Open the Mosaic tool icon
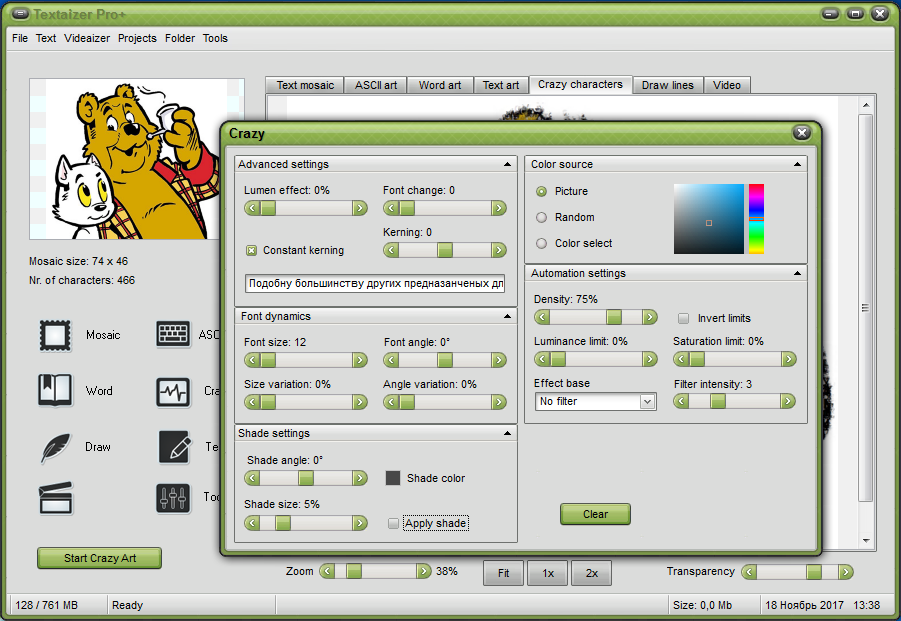 (x=55, y=335)
